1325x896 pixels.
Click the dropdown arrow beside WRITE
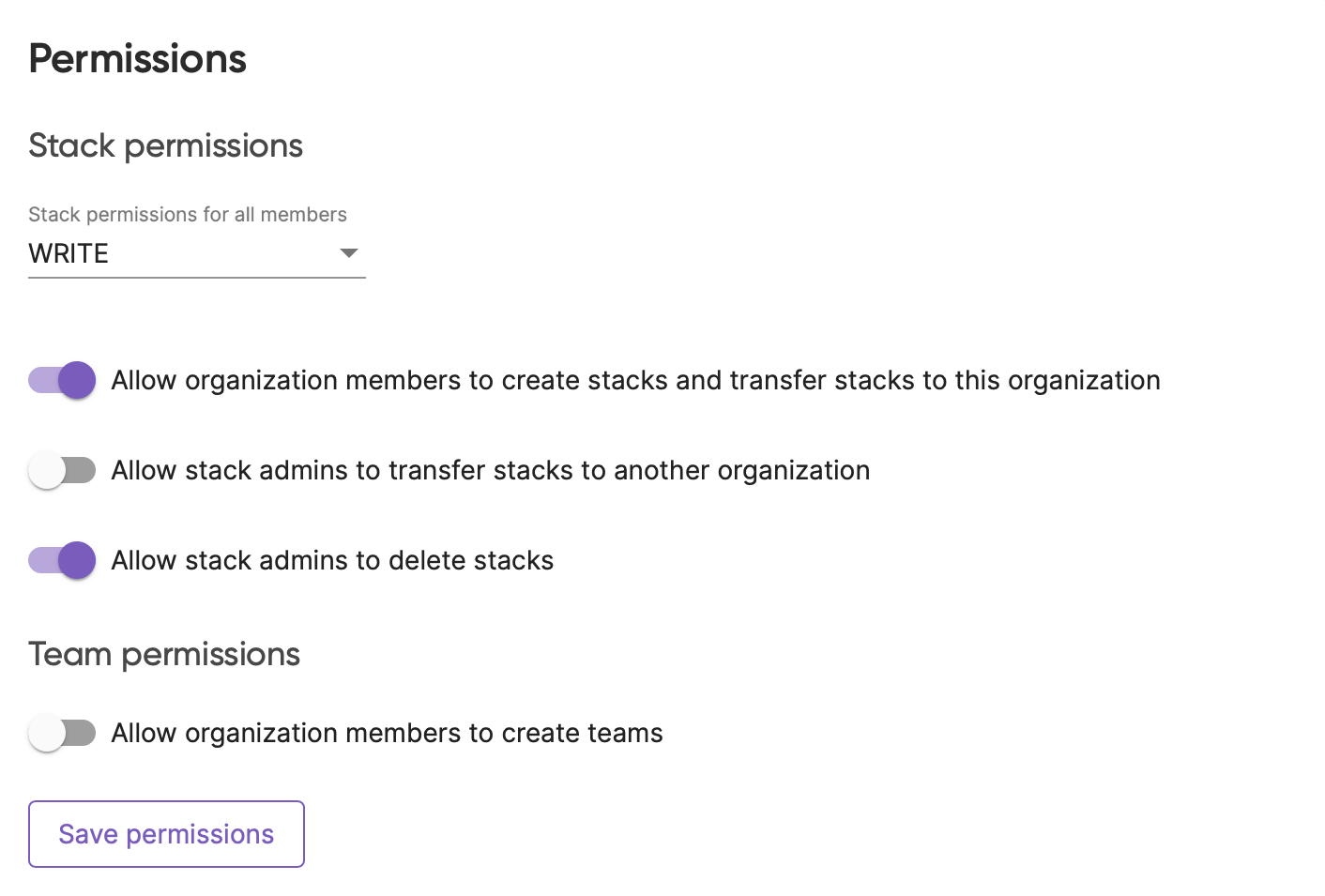tap(349, 253)
